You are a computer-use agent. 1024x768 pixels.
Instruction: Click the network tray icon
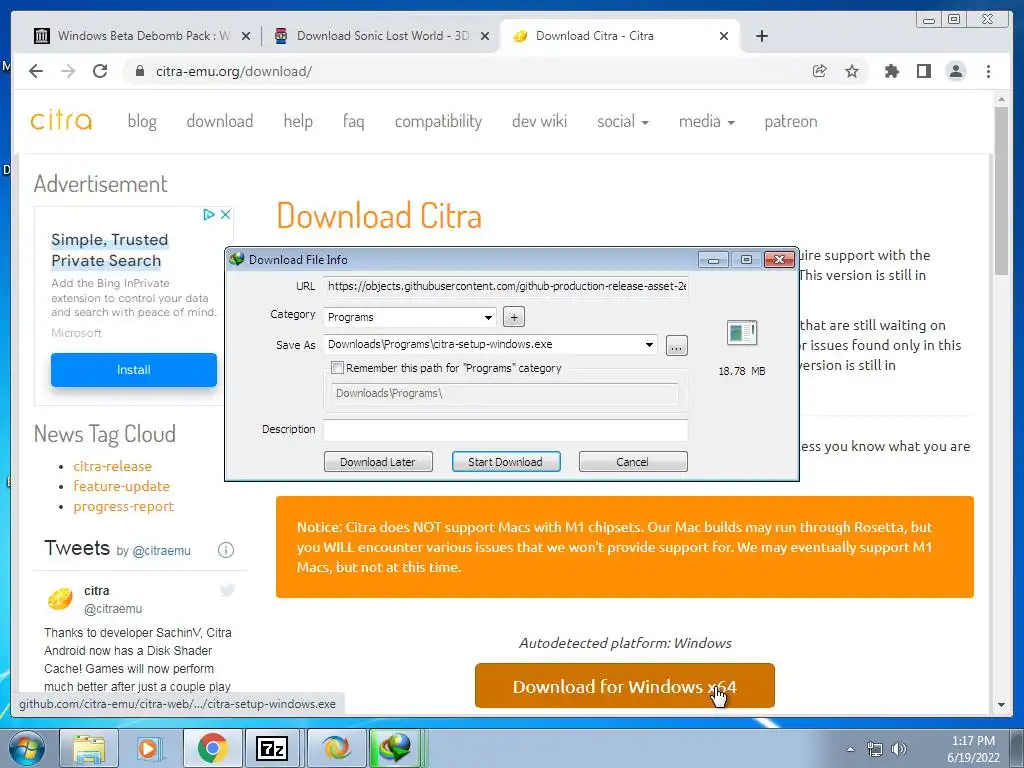point(874,749)
